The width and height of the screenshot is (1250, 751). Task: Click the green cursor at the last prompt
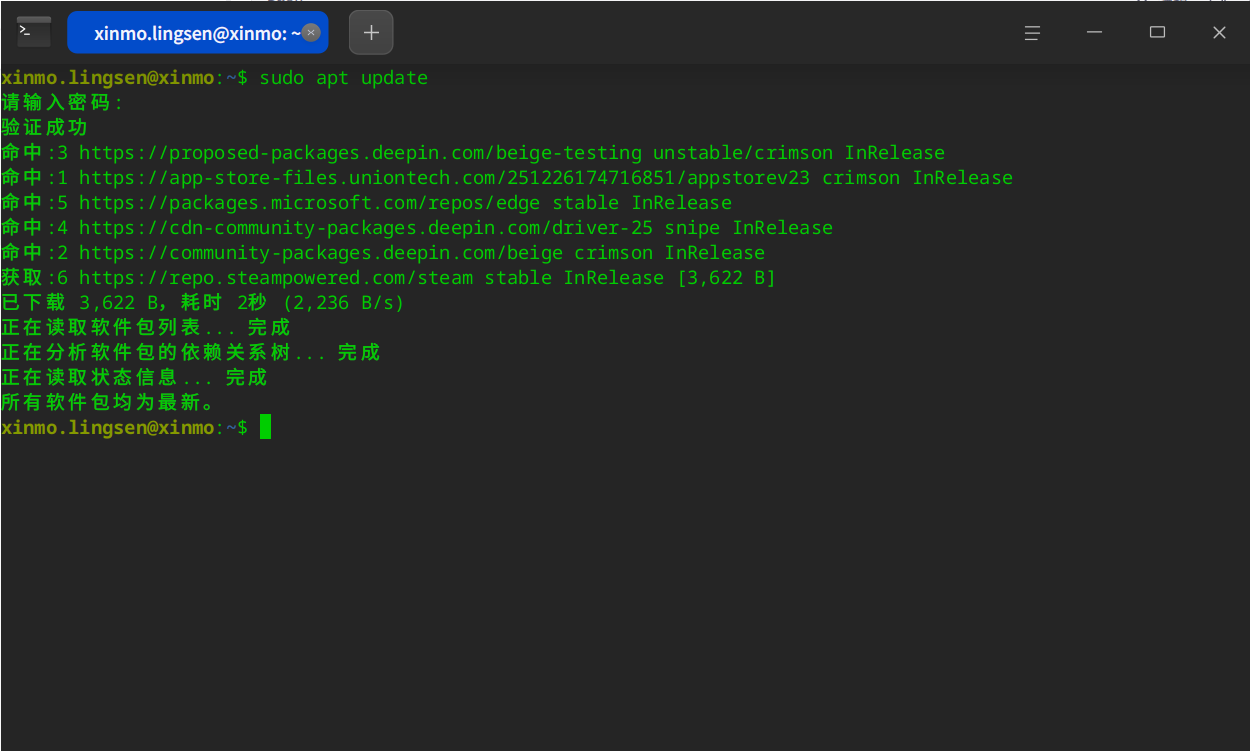(265, 427)
